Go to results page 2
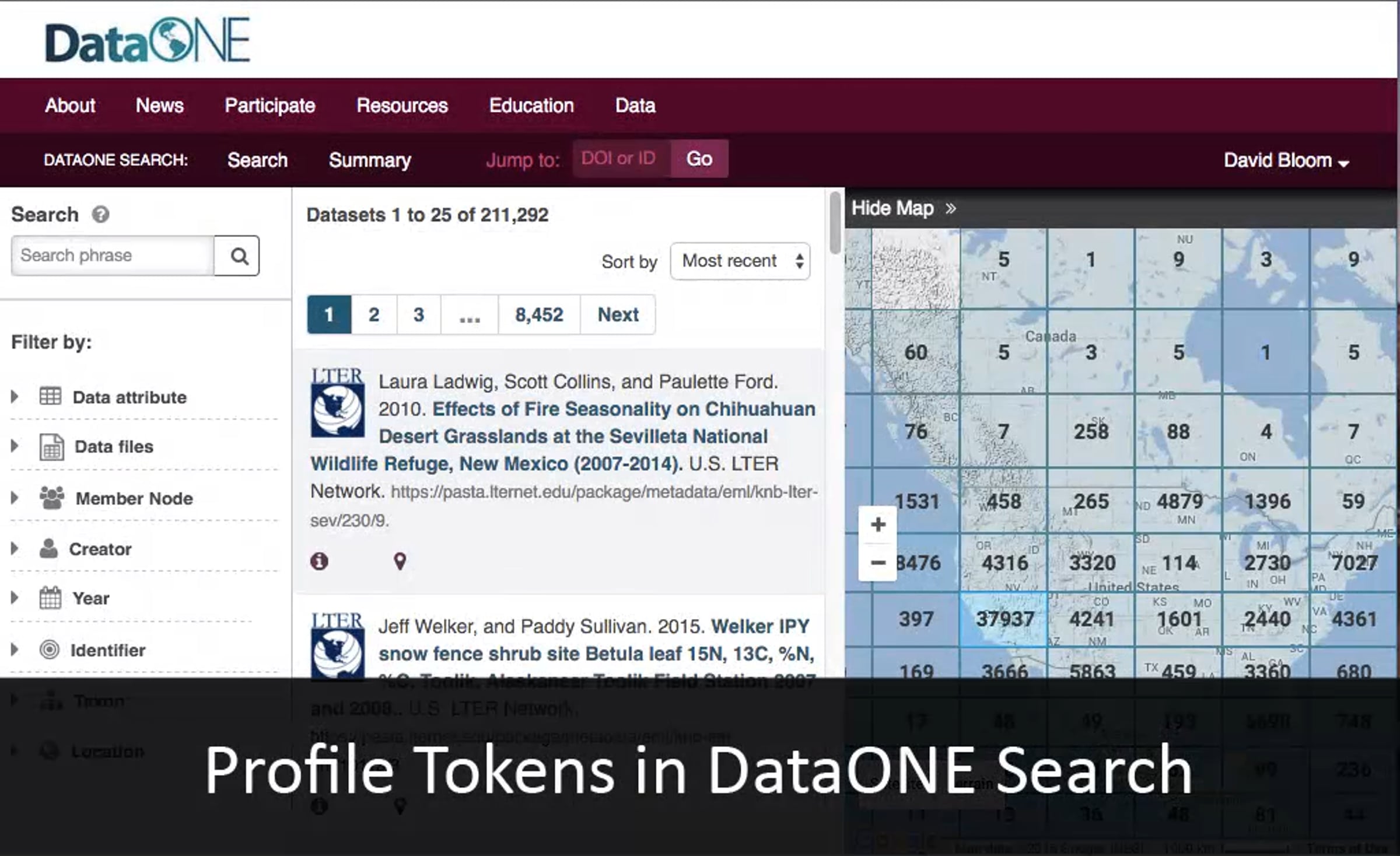 coord(374,315)
